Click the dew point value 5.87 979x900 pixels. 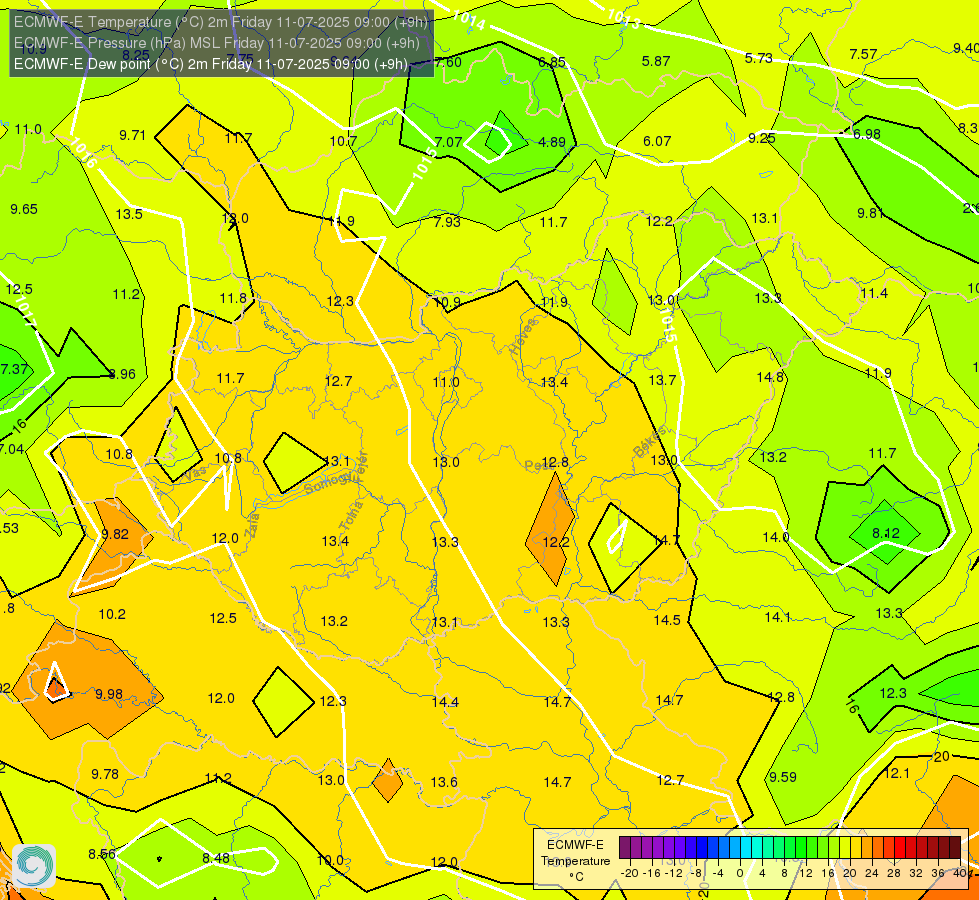coord(656,61)
